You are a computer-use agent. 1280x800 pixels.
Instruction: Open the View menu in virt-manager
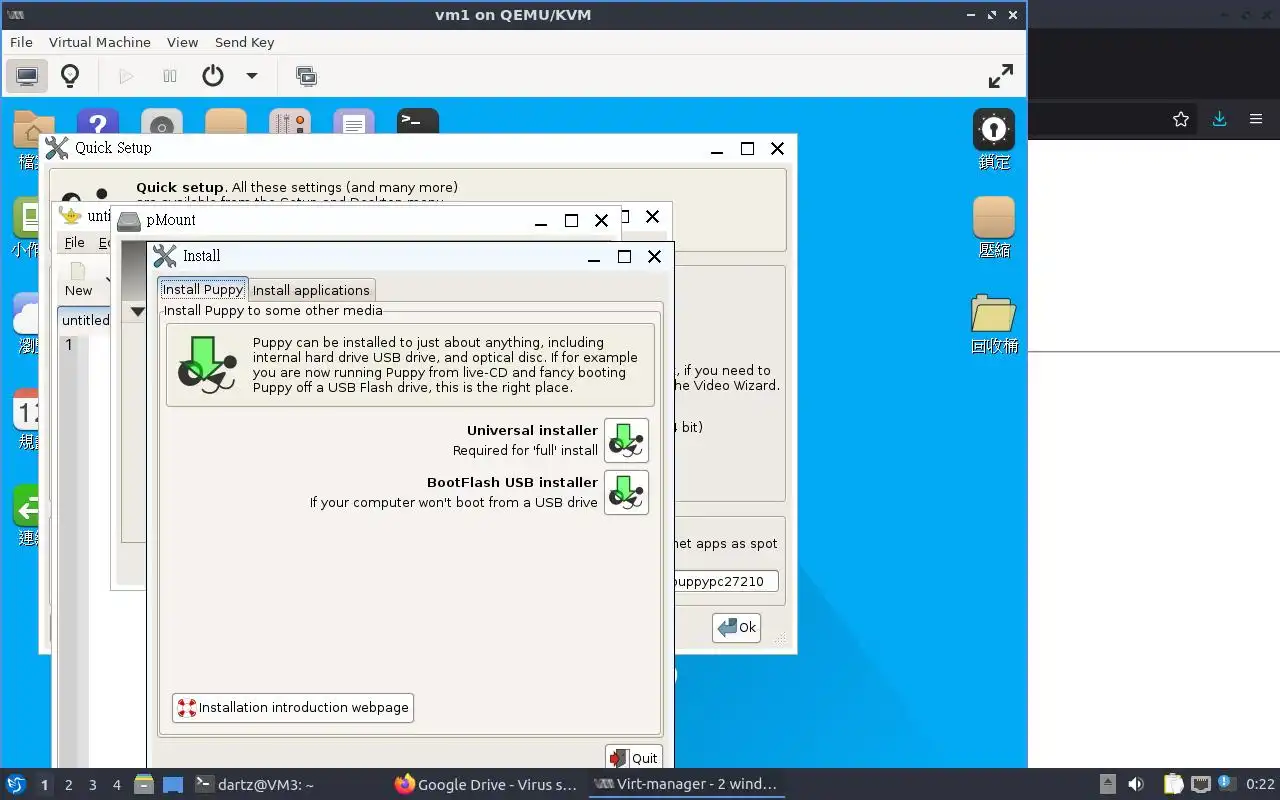click(182, 42)
